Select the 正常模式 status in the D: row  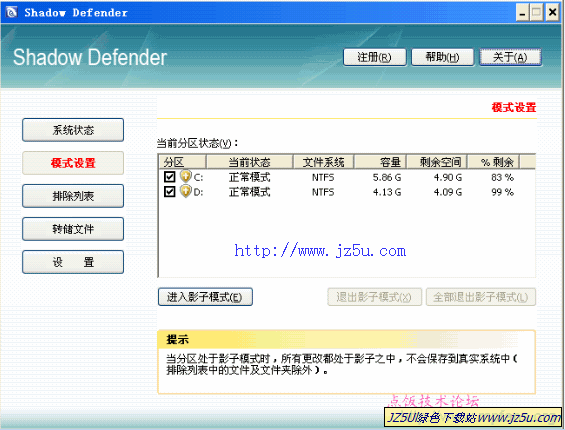(249, 192)
